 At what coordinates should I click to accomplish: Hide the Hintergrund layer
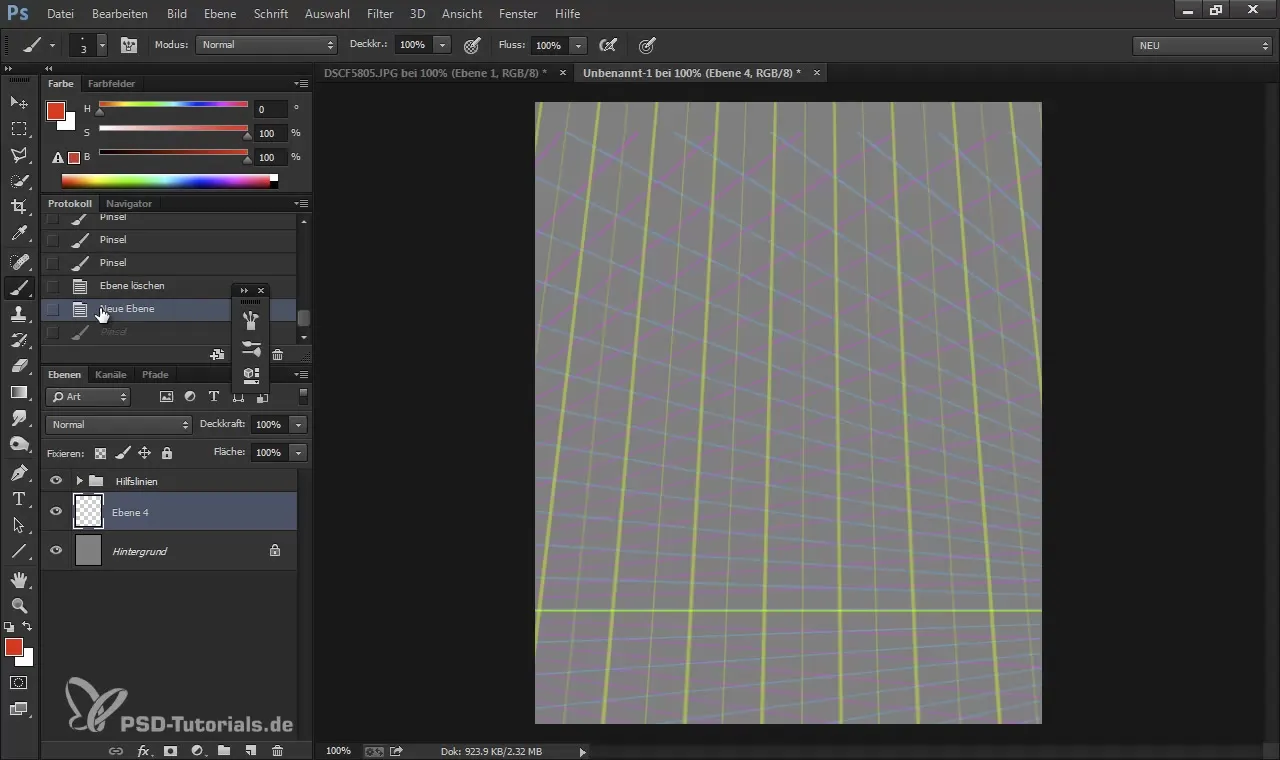pyautogui.click(x=56, y=550)
